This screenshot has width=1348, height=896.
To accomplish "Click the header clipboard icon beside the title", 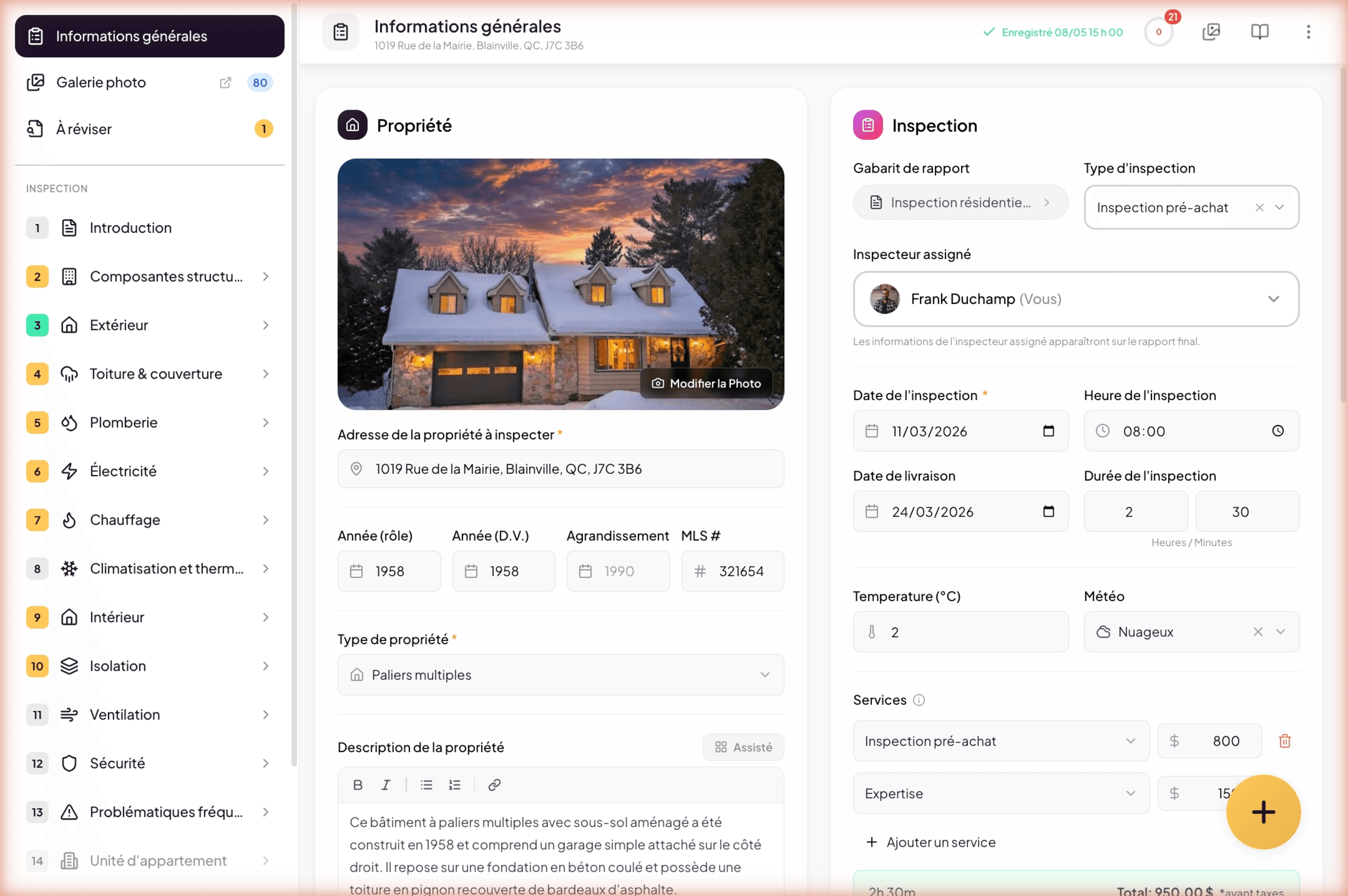I will (341, 32).
